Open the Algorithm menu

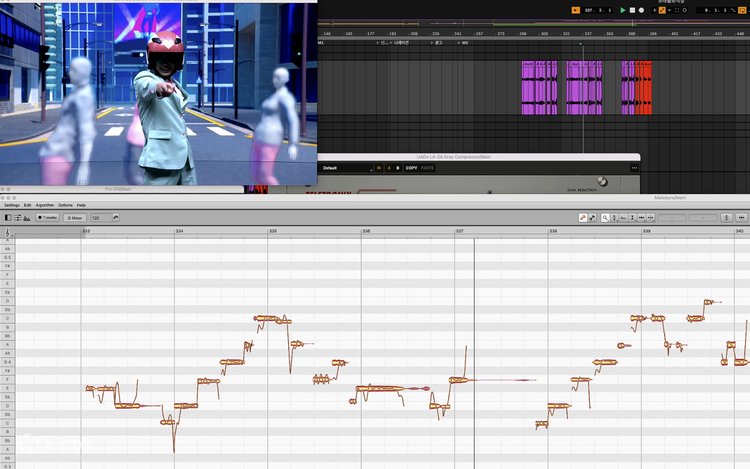[x=44, y=205]
